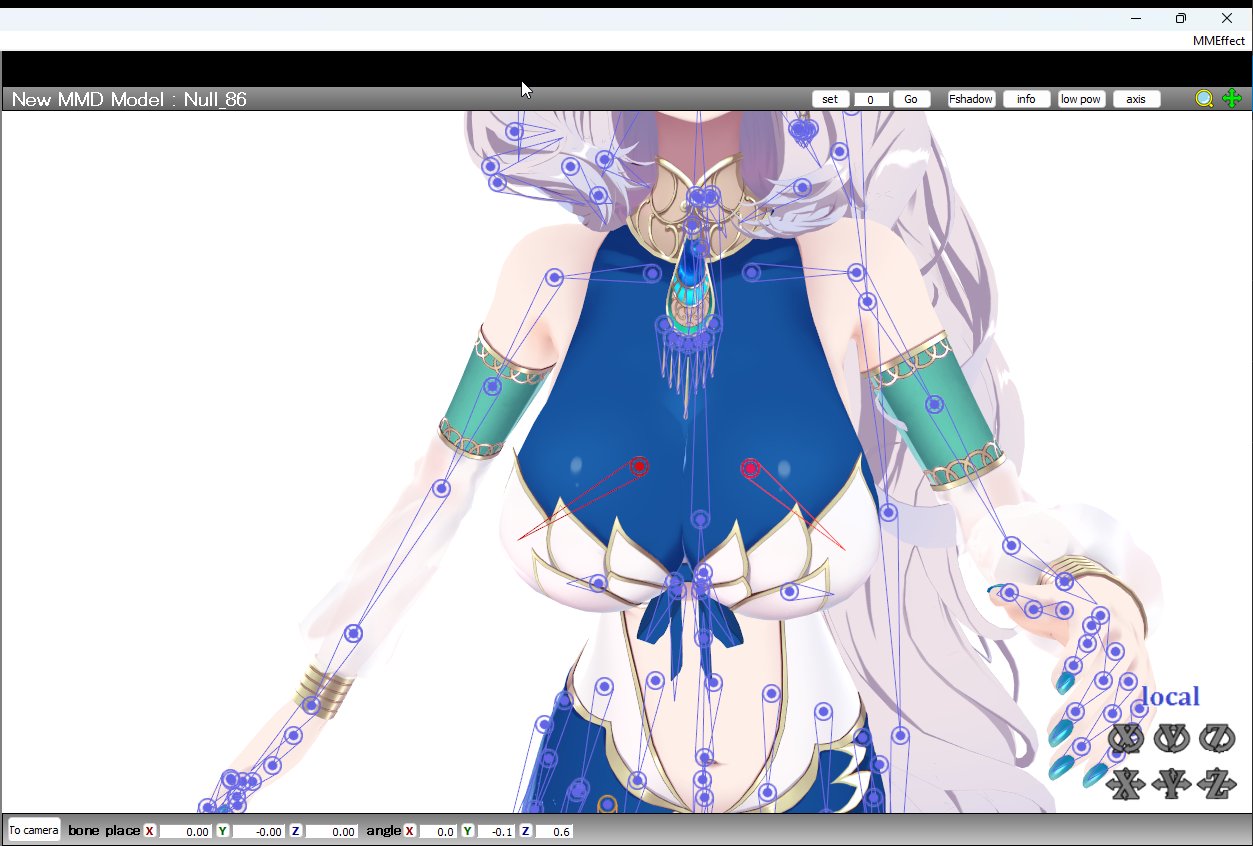The image size is (1253, 846).
Task: Click the bone place Z value field
Action: tap(332, 831)
